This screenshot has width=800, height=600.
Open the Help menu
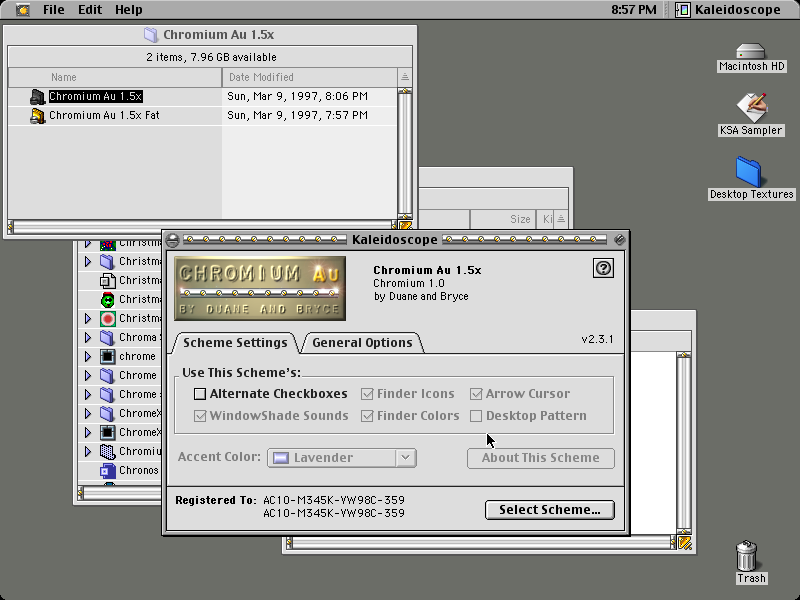(128, 10)
